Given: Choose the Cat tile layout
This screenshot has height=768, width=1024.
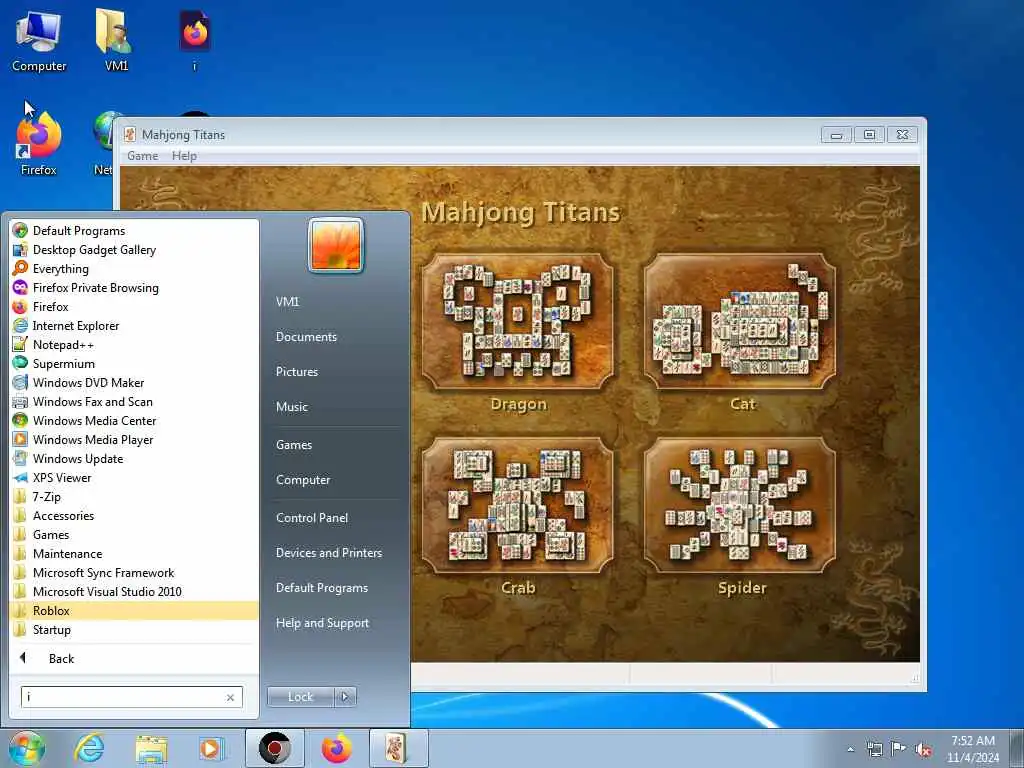Looking at the screenshot, I should click(740, 322).
